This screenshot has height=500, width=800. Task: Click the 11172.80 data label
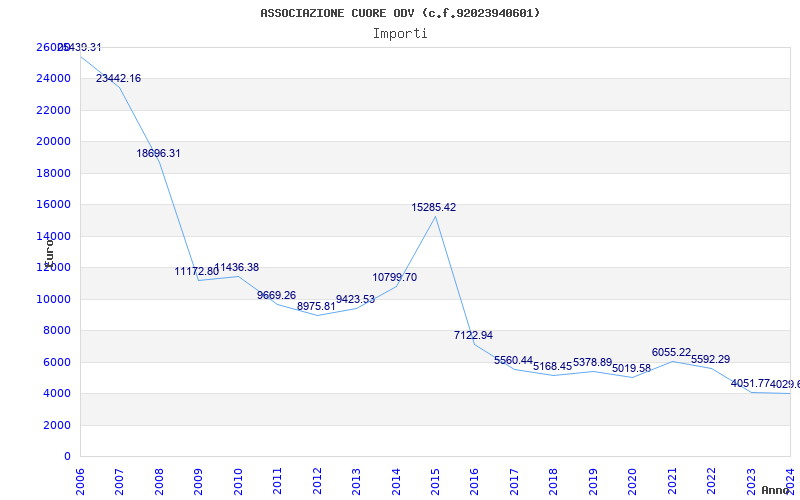point(197,271)
